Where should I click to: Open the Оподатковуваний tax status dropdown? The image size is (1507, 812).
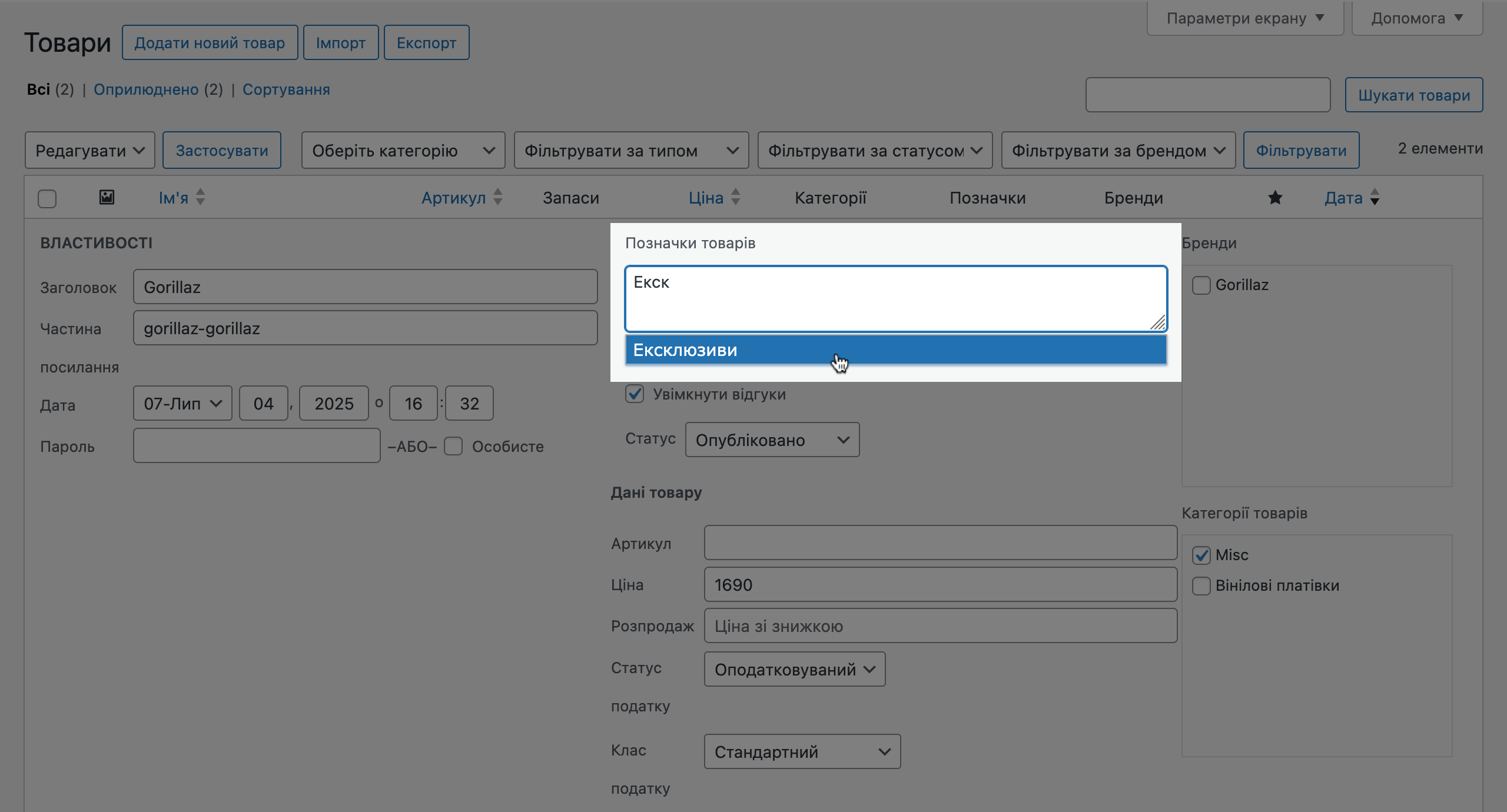[x=795, y=670]
